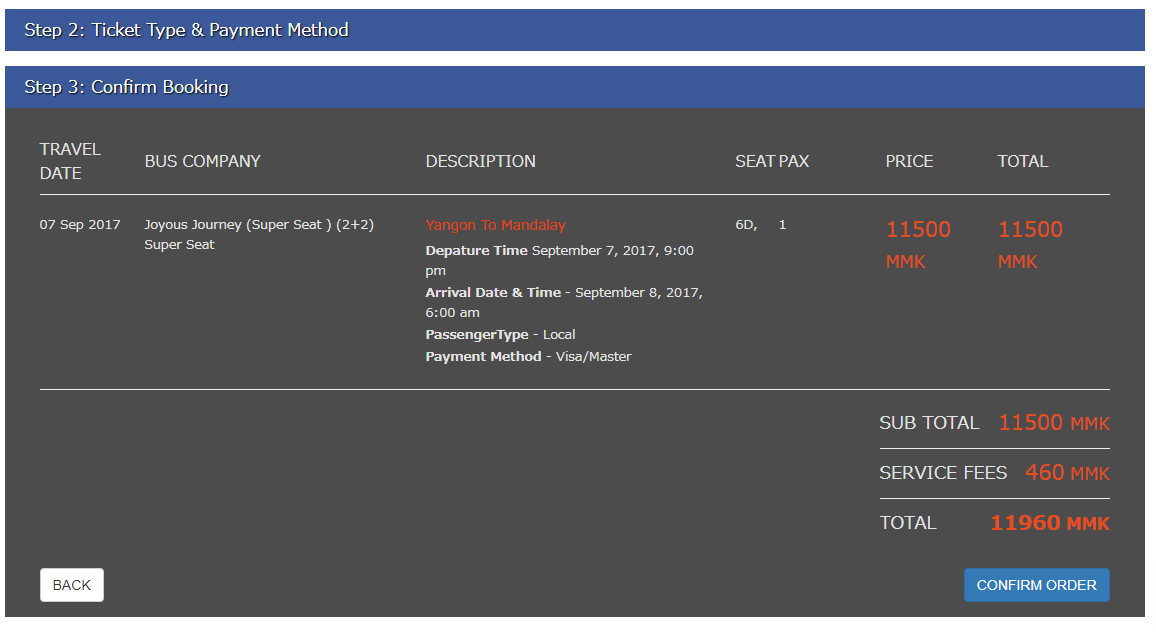Viewport: 1156px width, 635px height.
Task: Click the BUS COMPANY column header
Action: click(202, 161)
